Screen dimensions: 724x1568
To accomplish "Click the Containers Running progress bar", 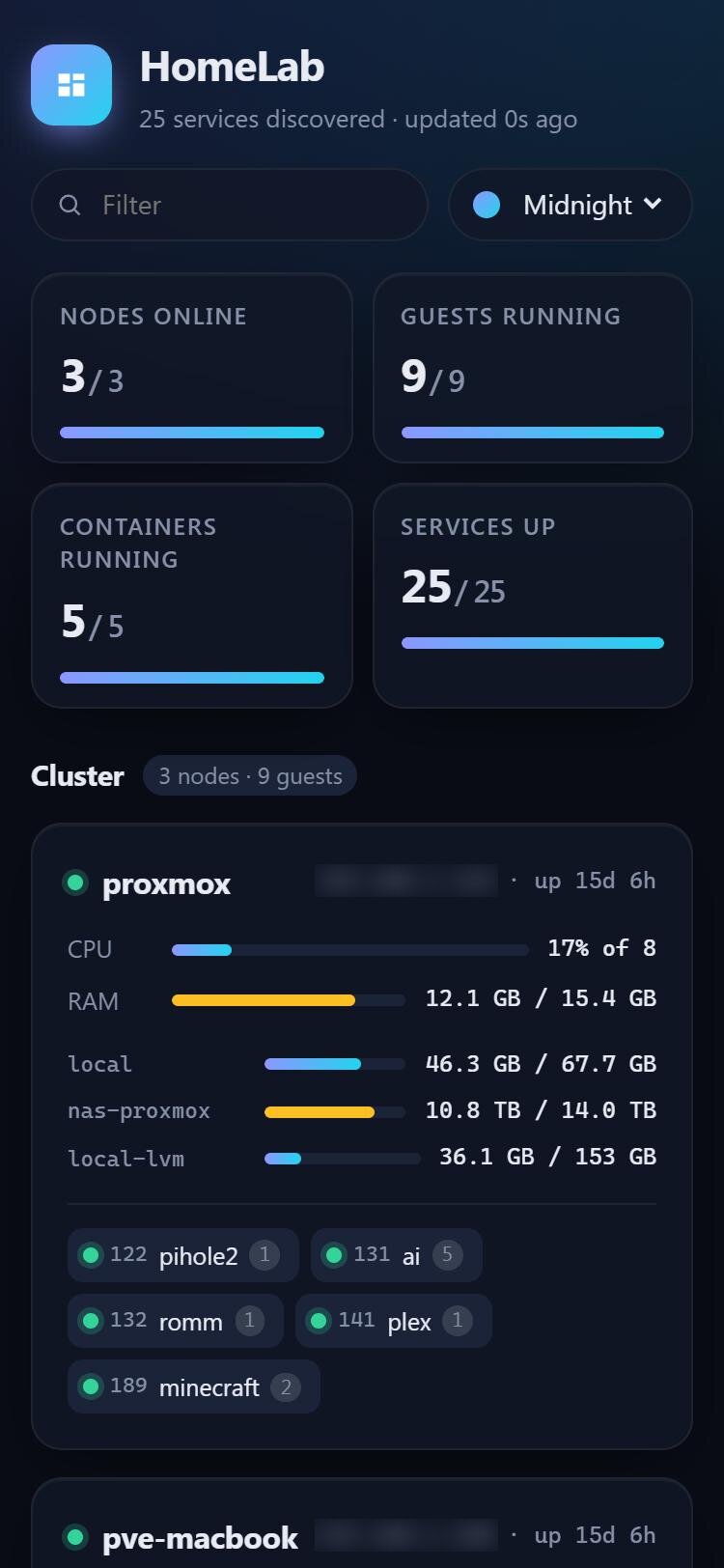I will [x=192, y=678].
